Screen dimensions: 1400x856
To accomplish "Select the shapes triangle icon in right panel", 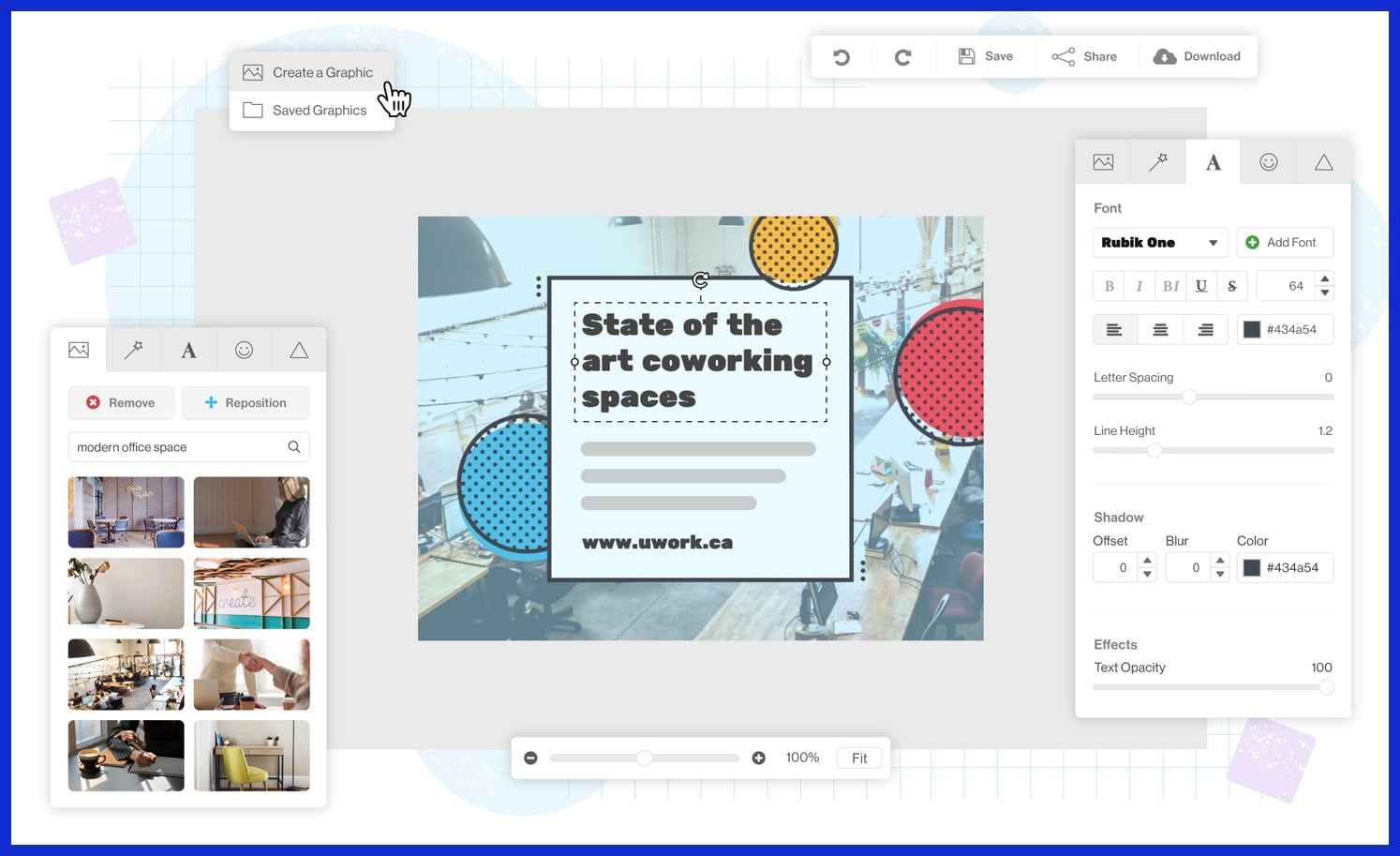I will click(1323, 162).
